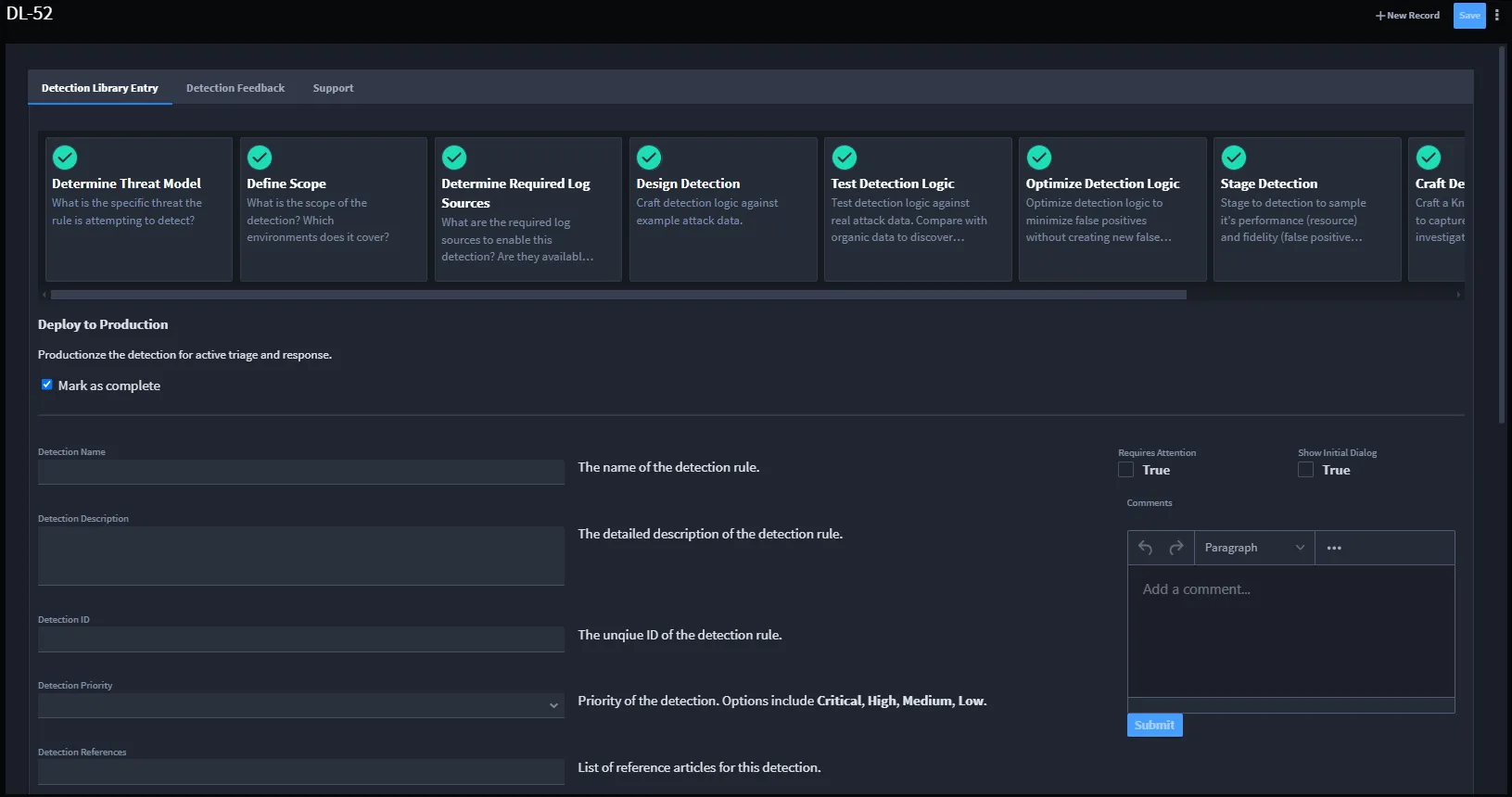Click the Deploy to Production heading
This screenshot has height=797, width=1512.
tap(103, 324)
